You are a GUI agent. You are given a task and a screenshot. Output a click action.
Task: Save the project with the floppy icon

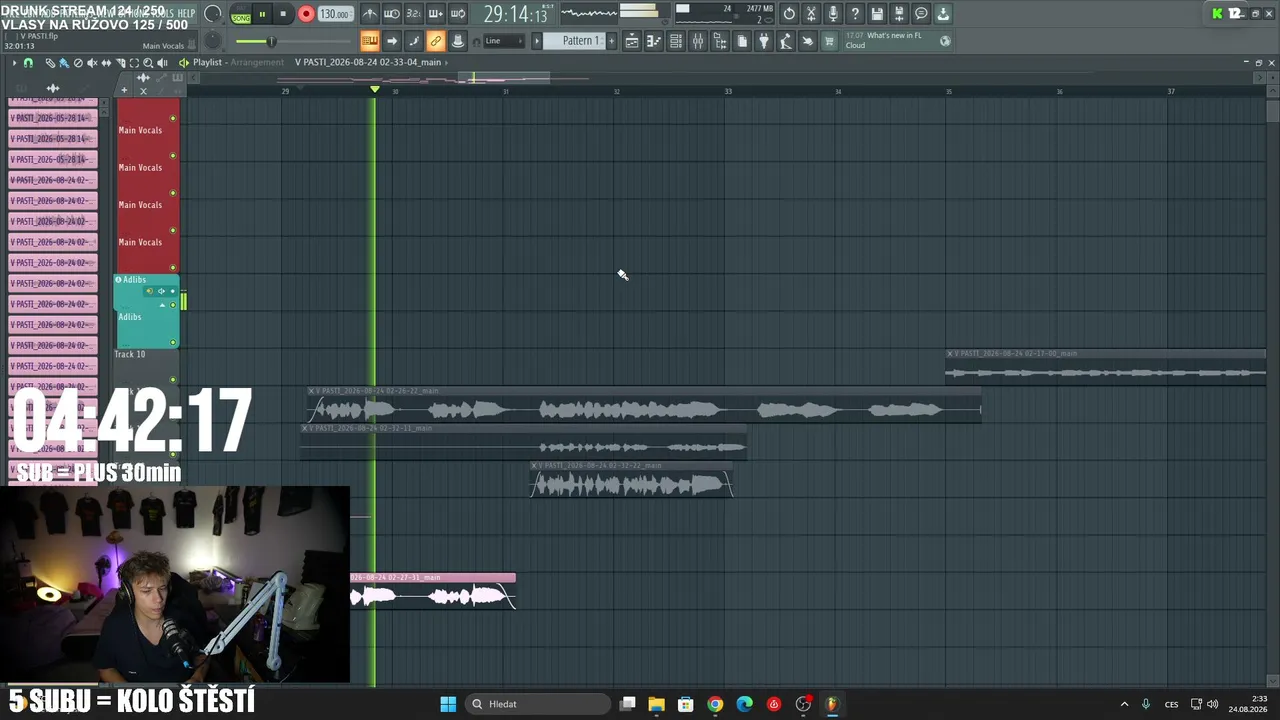pos(877,14)
